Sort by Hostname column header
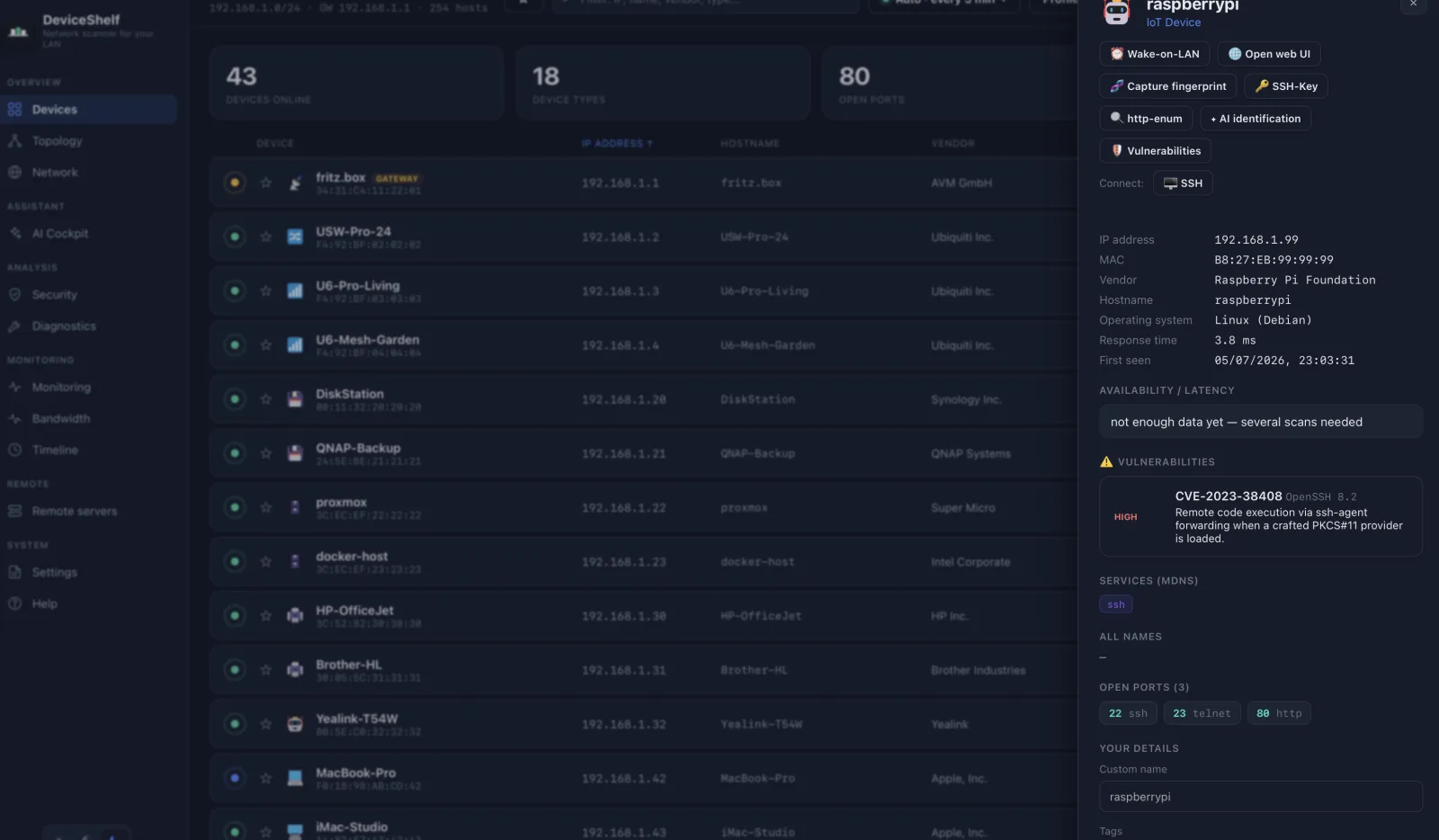The width and height of the screenshot is (1439, 840). (x=749, y=144)
